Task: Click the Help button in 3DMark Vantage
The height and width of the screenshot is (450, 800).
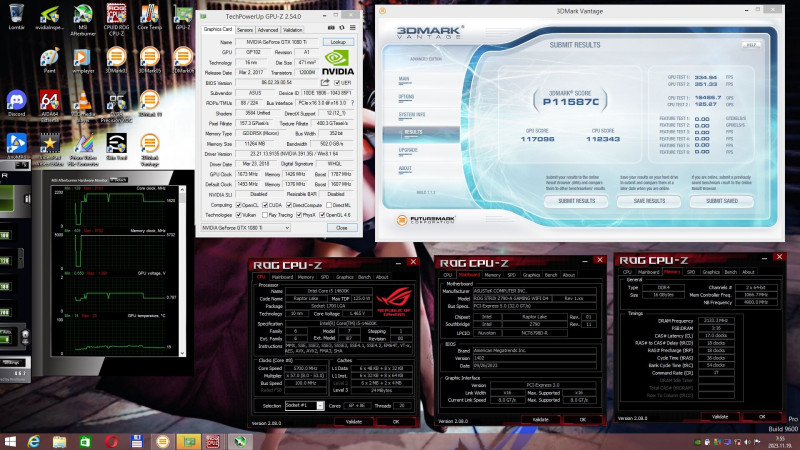Action: [x=751, y=45]
